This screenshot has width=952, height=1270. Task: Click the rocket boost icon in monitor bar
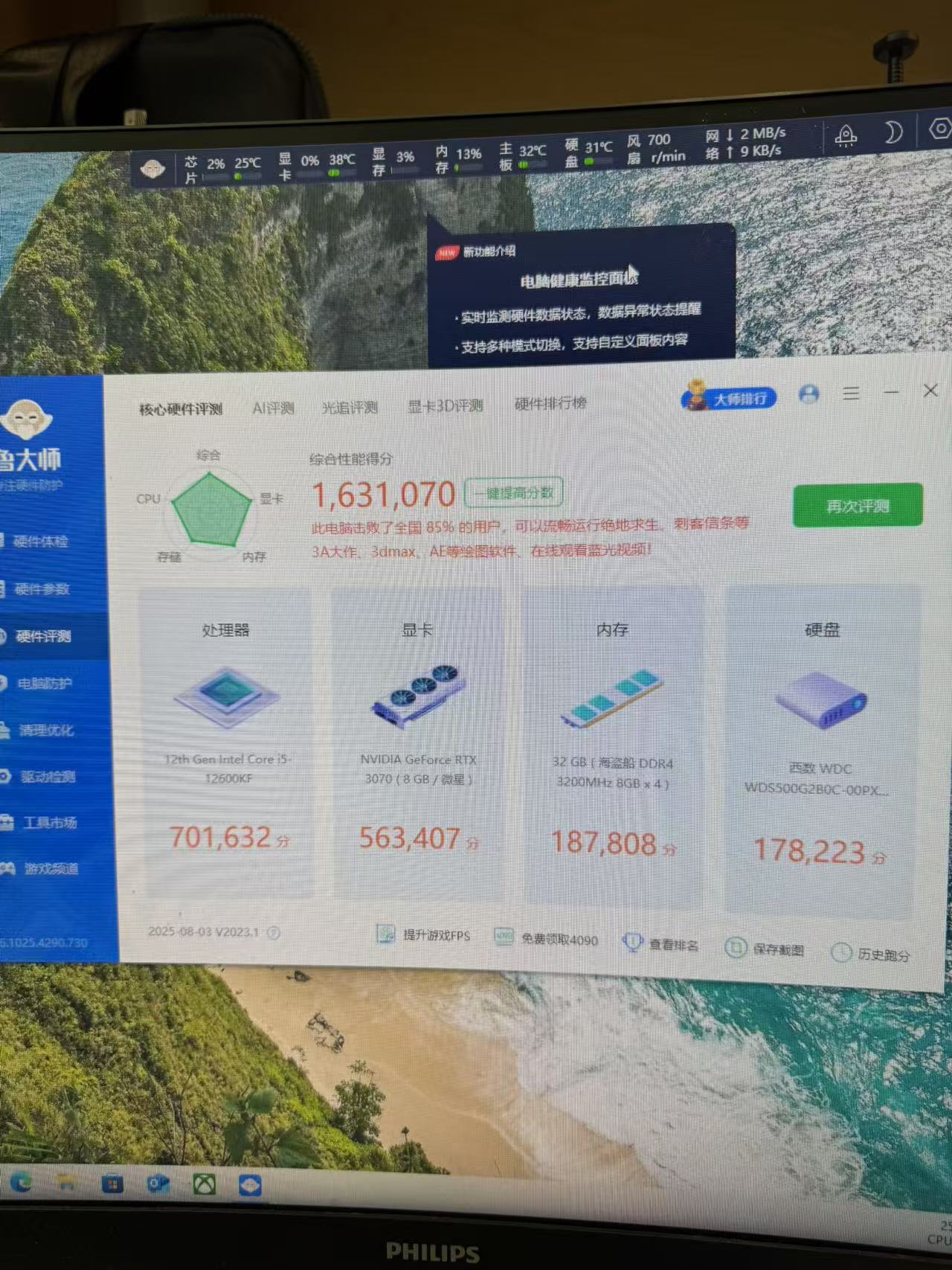tap(846, 136)
